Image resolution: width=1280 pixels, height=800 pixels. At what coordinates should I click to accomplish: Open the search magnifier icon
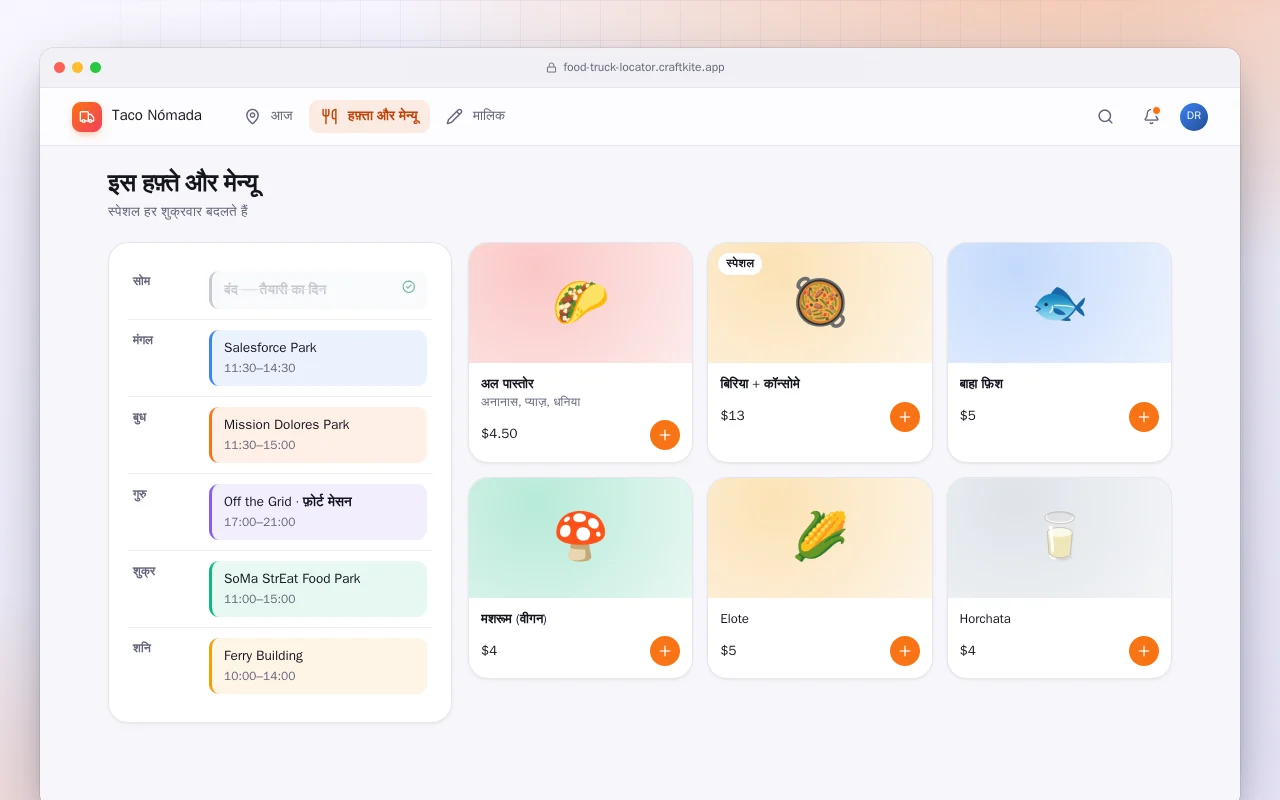[1105, 117]
